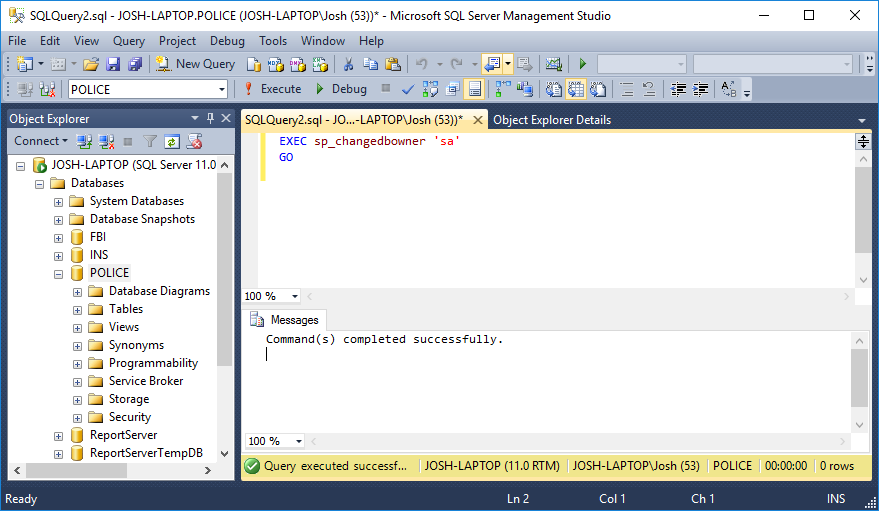Screen dimensions: 879x511
Task: Select the Messages tab
Action: 285,320
